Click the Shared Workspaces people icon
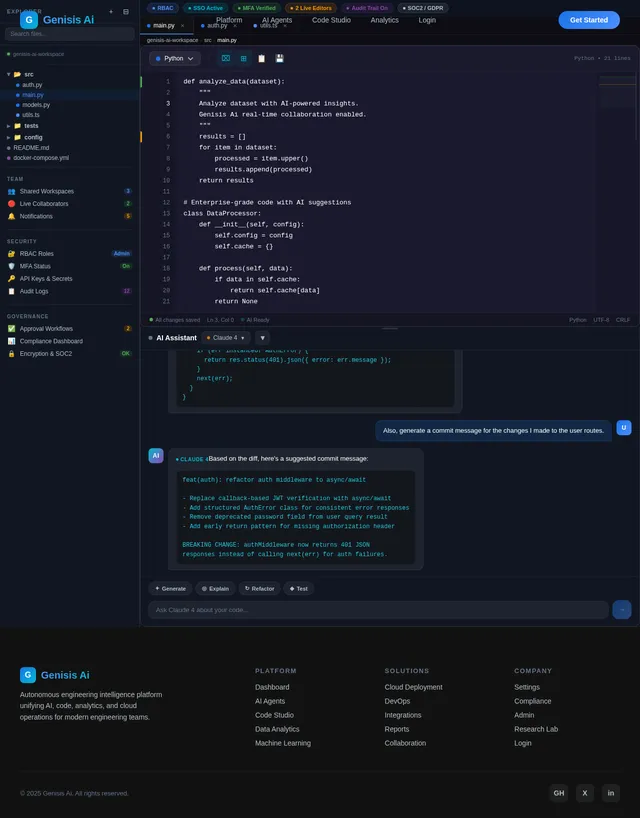The height and width of the screenshot is (818, 640). coord(11,191)
